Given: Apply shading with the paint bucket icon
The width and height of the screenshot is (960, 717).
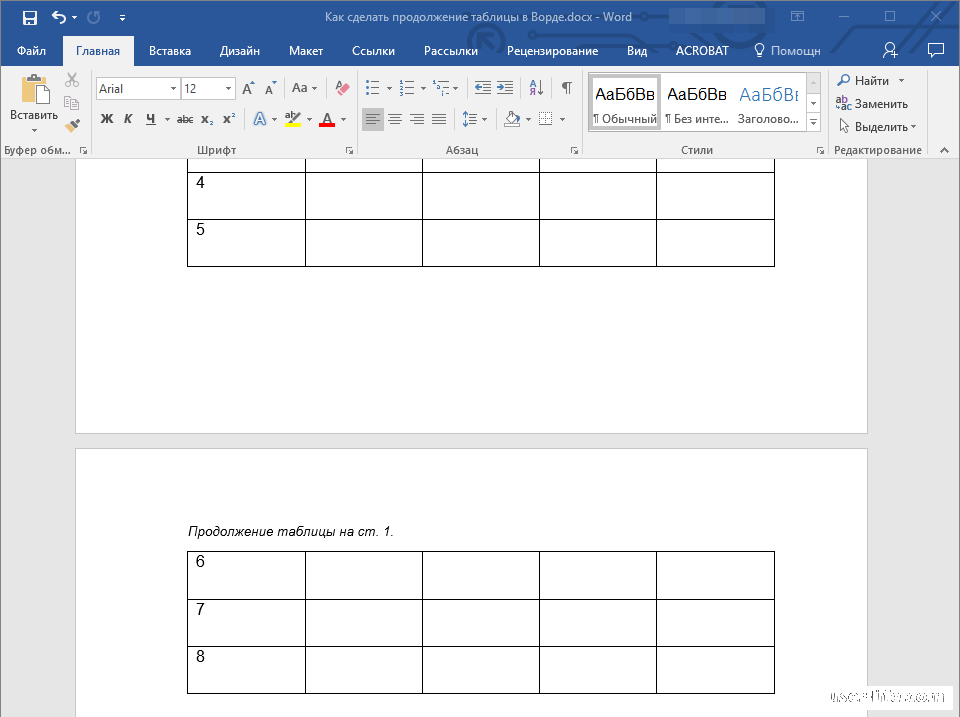Looking at the screenshot, I should click(x=512, y=119).
